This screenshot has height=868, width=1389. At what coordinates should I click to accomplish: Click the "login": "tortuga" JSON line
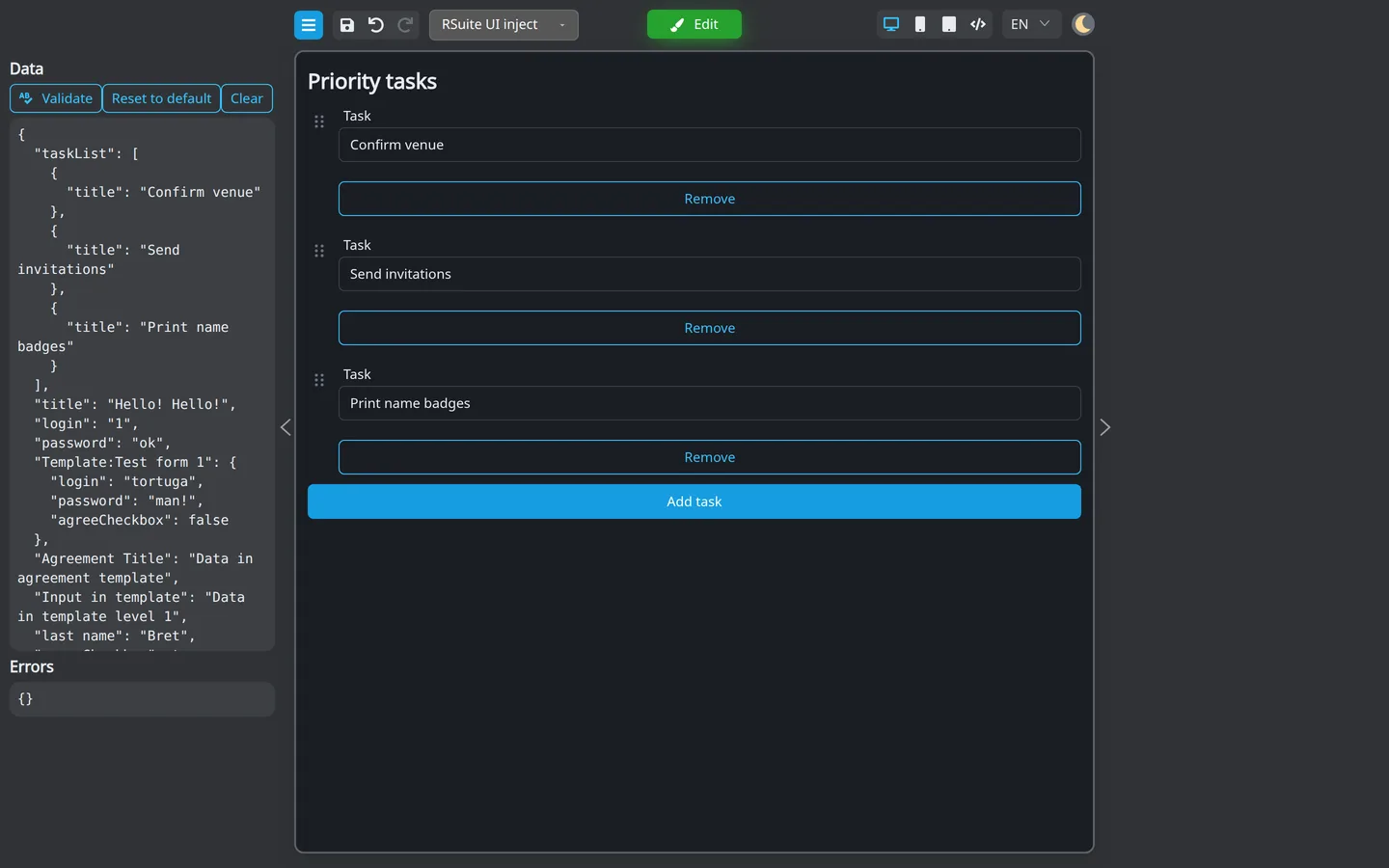coord(127,481)
